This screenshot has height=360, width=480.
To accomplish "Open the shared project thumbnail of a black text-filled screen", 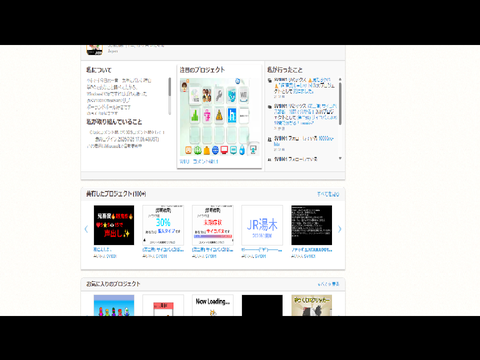I will click(x=312, y=225).
